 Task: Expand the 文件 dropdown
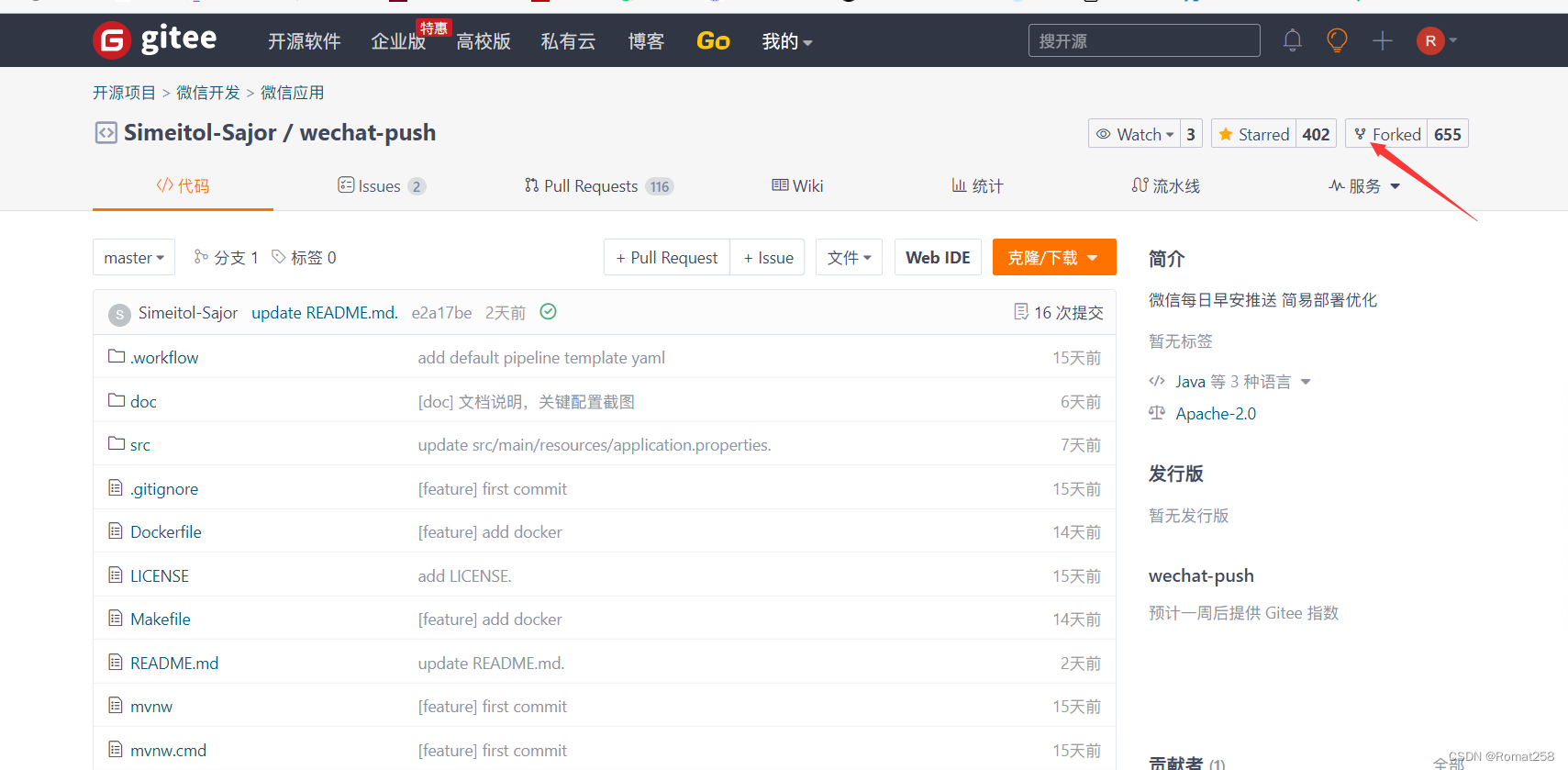click(850, 257)
